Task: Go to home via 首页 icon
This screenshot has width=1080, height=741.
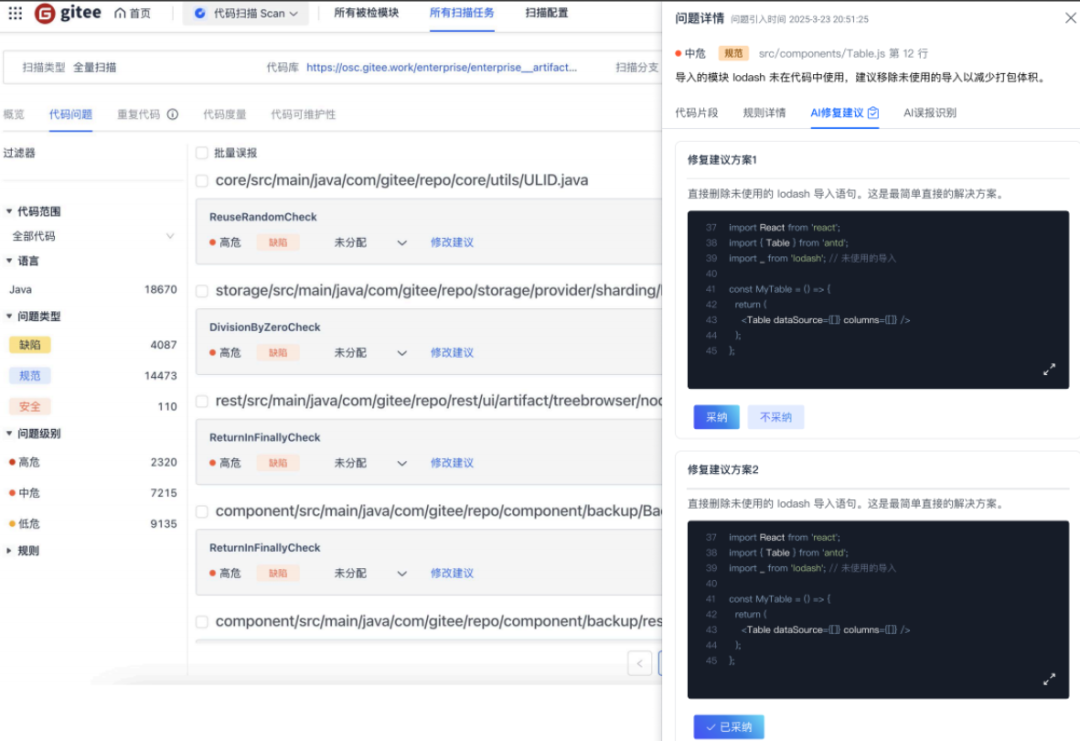Action: tap(132, 14)
